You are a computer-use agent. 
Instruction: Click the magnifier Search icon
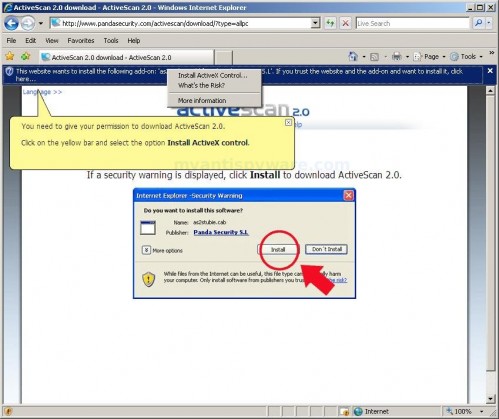point(478,23)
